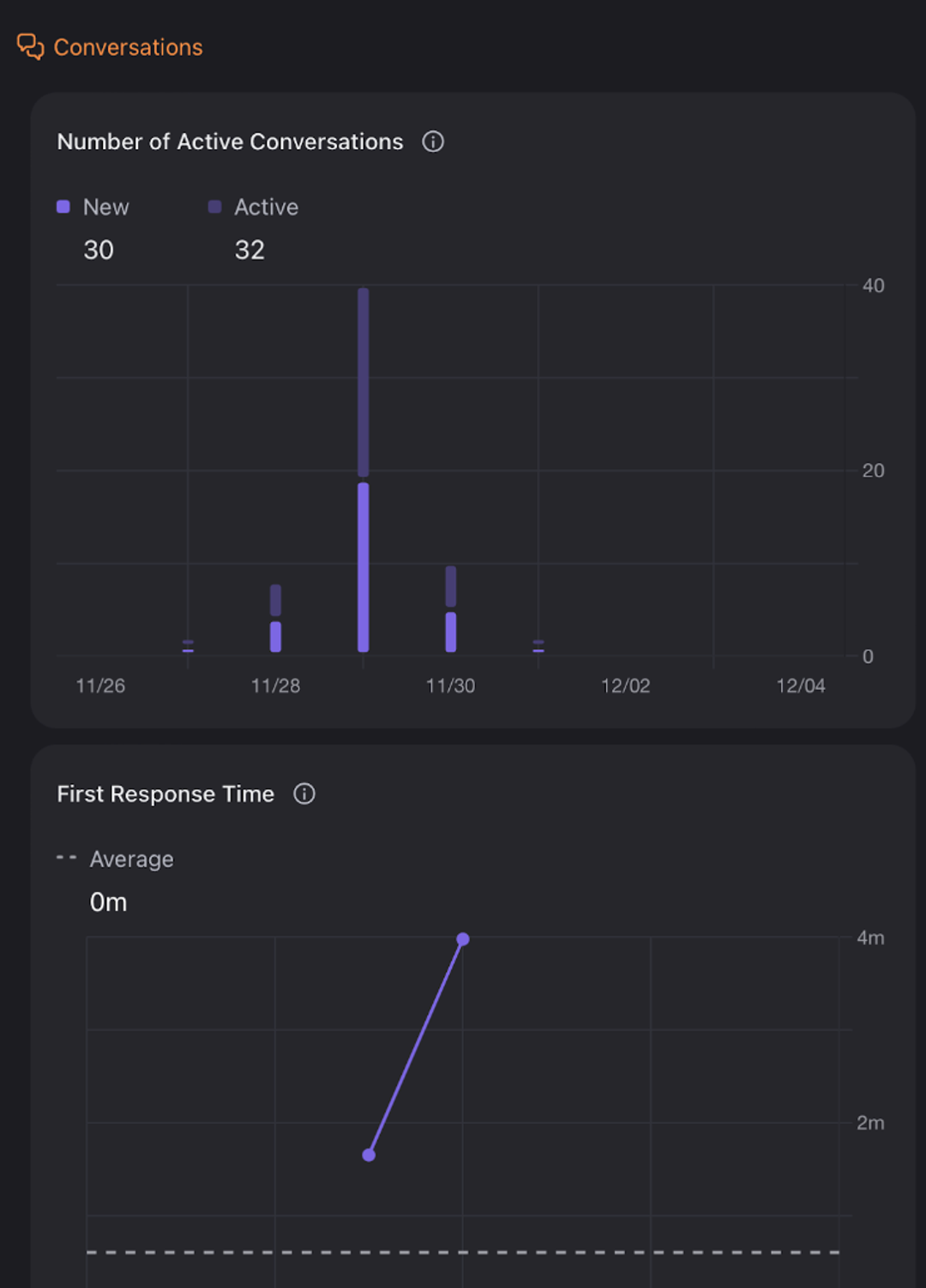Click the New count value 30
926x1288 pixels.
[x=99, y=249]
